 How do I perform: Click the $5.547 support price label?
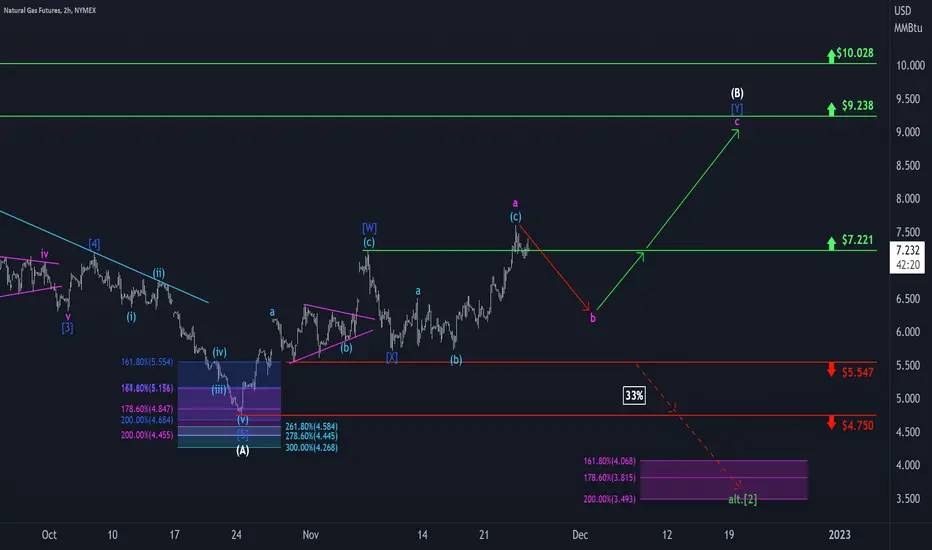coord(857,373)
